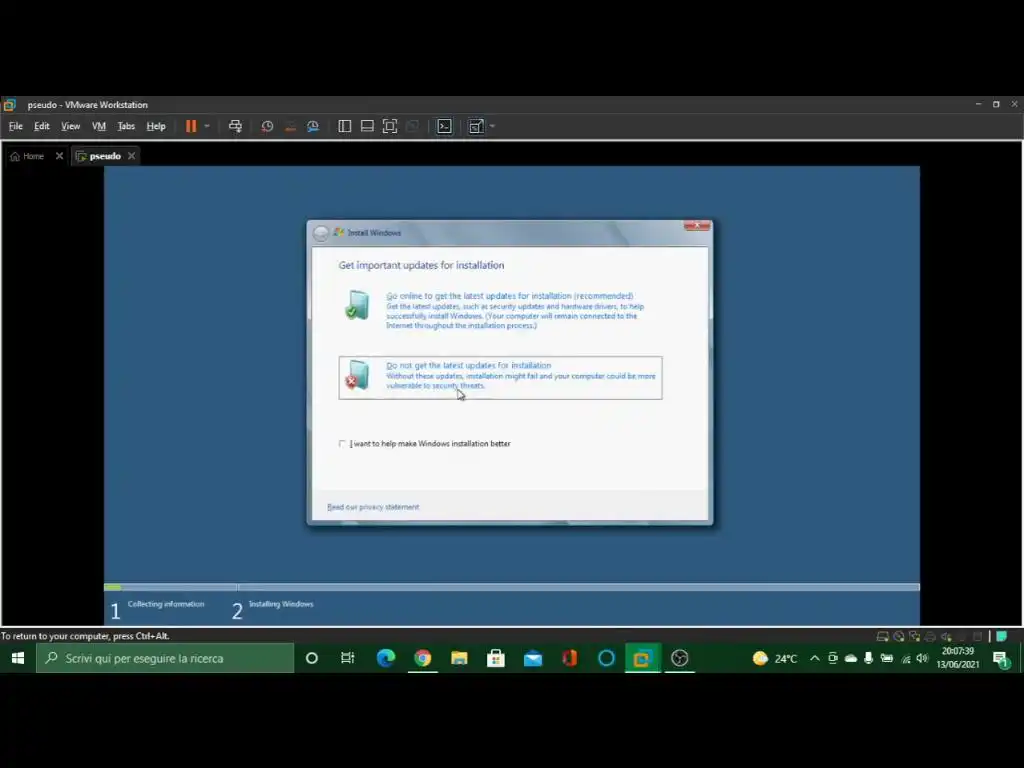Take a snapshot using the clock icon
The height and width of the screenshot is (768, 1024).
267,126
